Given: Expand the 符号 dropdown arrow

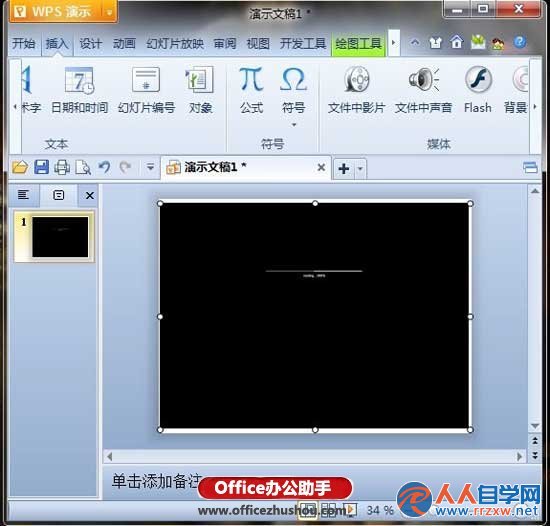Looking at the screenshot, I should click(x=294, y=124).
